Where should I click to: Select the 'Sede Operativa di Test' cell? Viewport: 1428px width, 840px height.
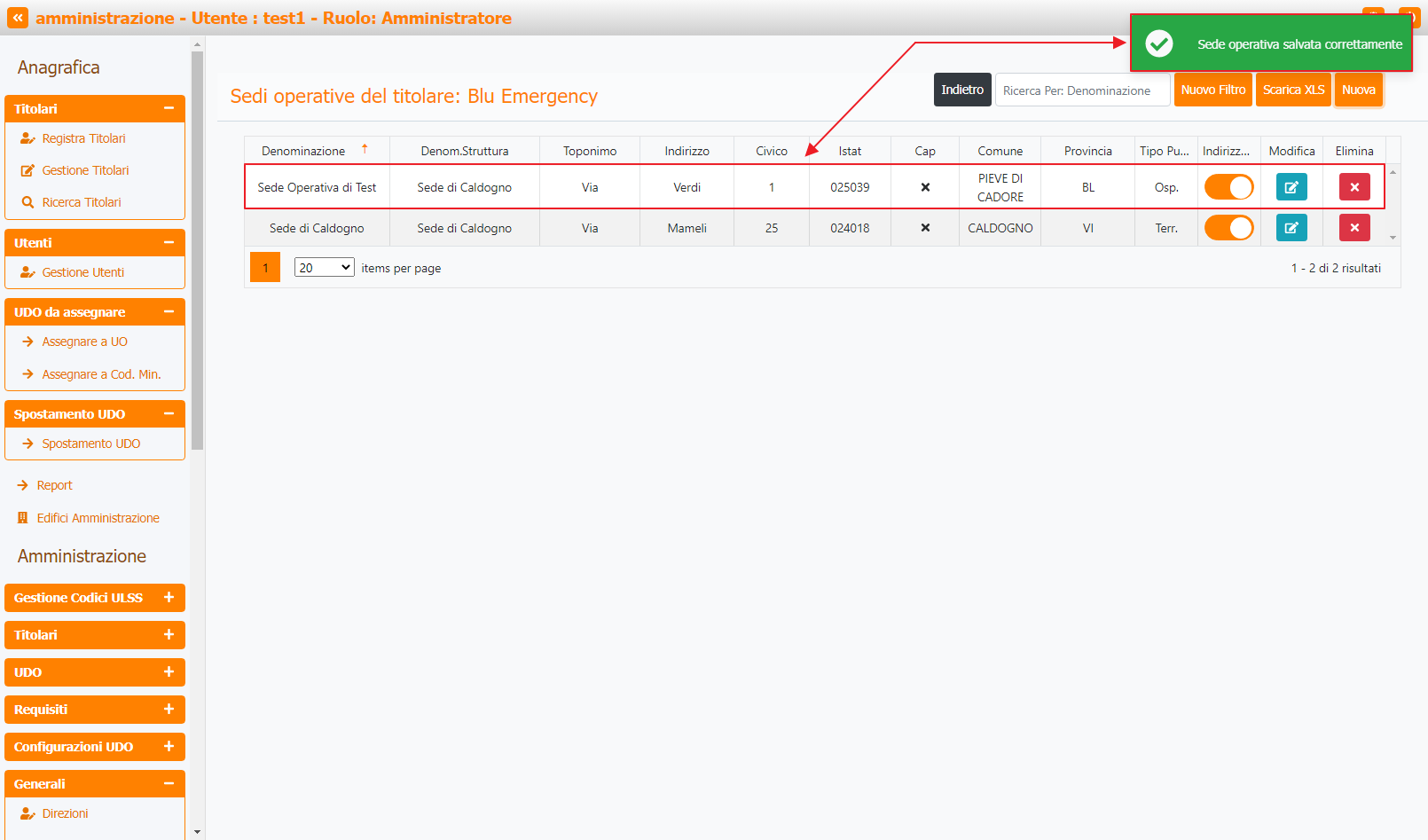pyautogui.click(x=317, y=187)
